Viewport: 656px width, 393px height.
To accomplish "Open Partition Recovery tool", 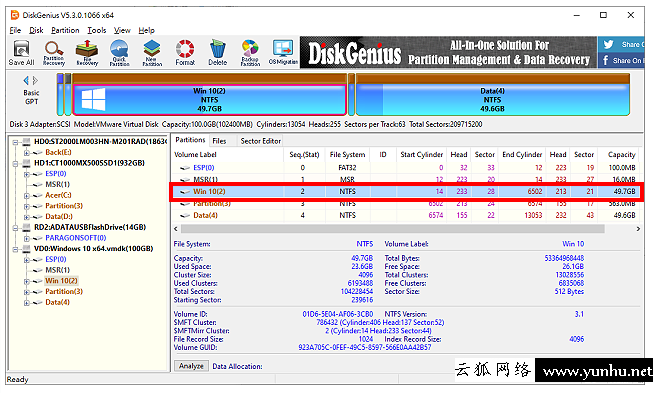I will click(54, 53).
